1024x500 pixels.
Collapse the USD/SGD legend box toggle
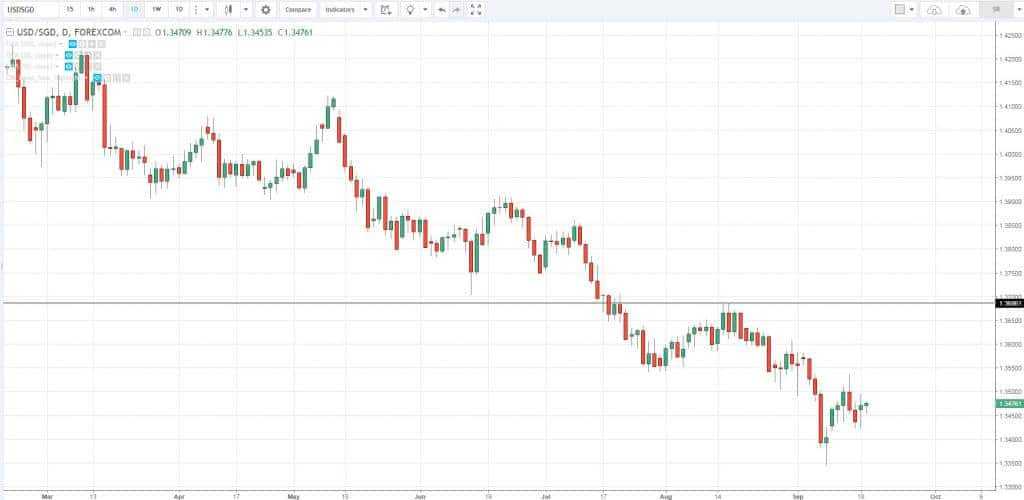click(9, 33)
